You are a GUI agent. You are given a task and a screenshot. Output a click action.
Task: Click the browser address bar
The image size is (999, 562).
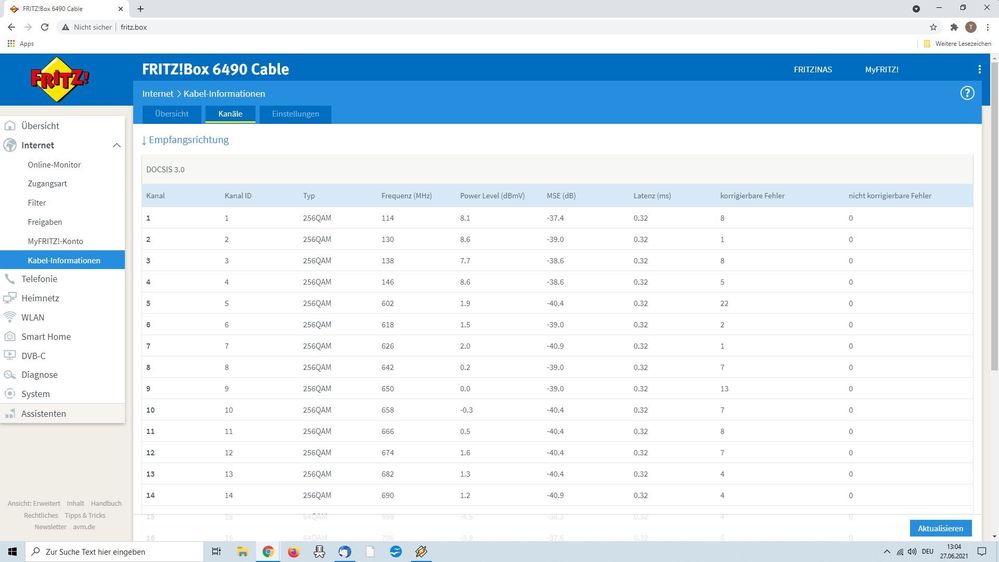coord(497,27)
